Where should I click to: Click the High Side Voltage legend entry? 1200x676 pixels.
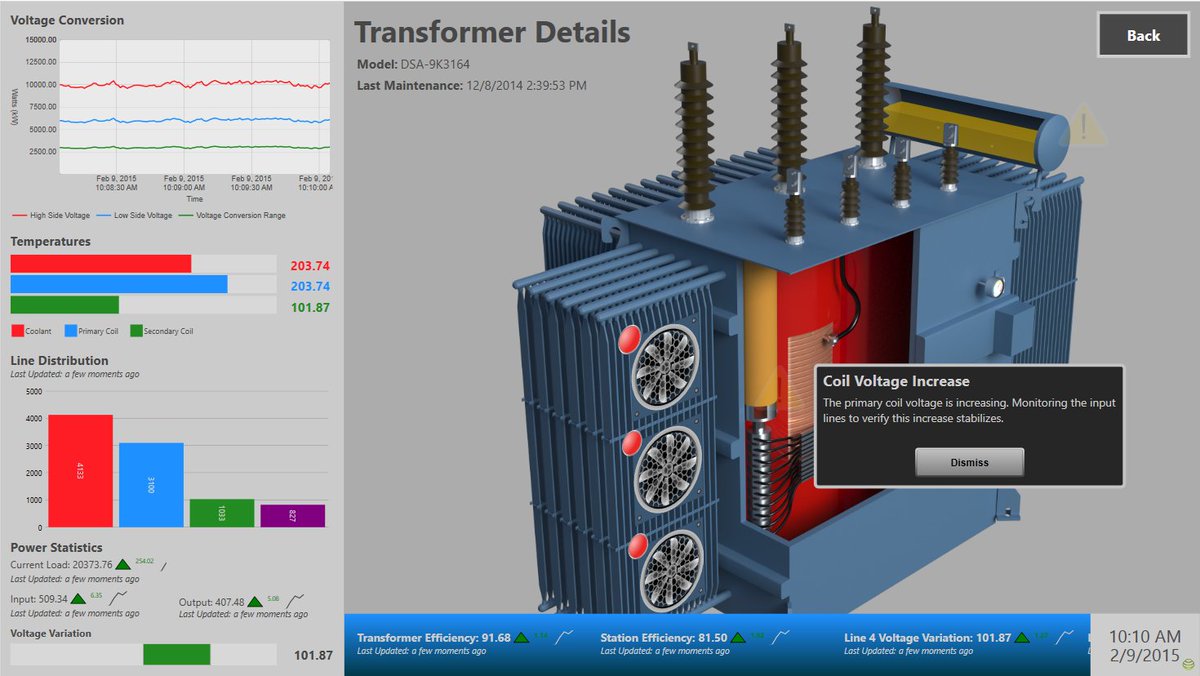point(50,215)
